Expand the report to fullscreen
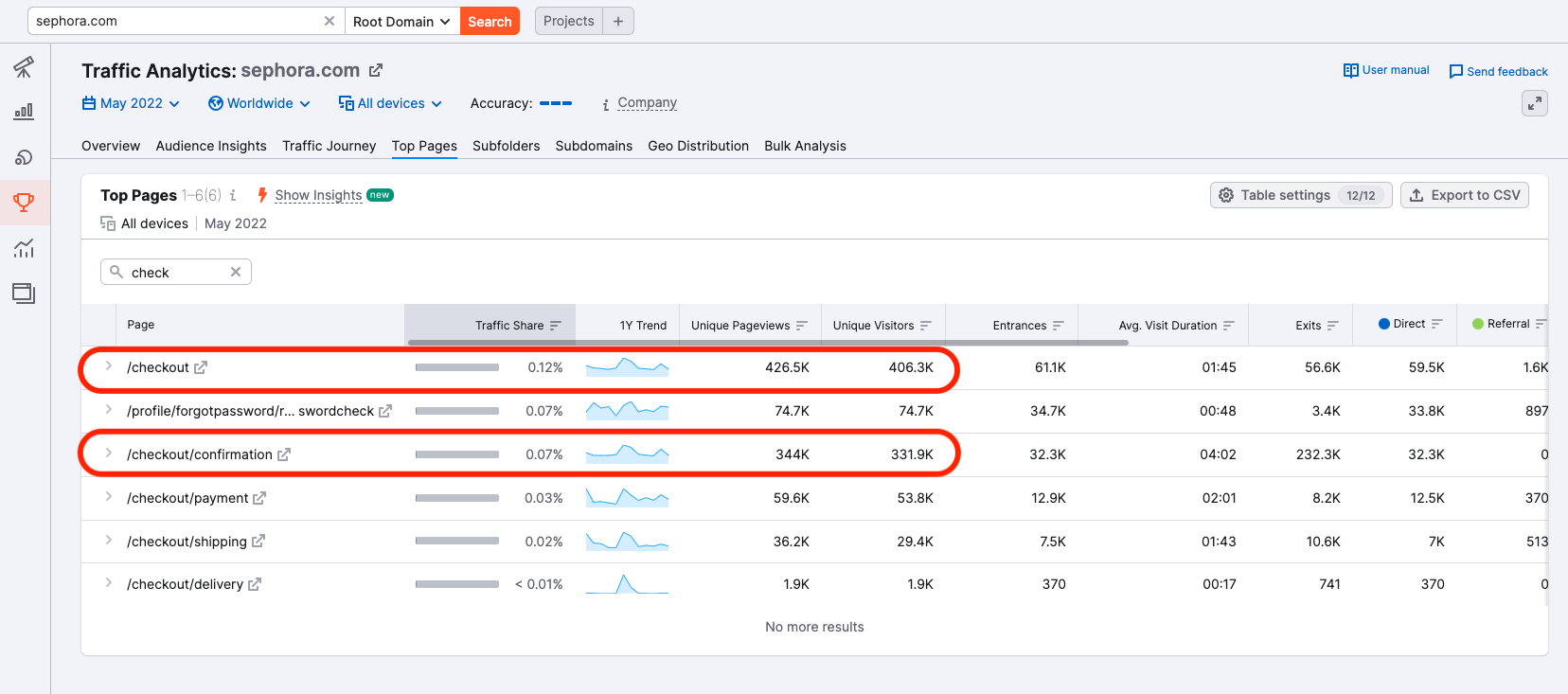The height and width of the screenshot is (694, 1568). pyautogui.click(x=1534, y=103)
